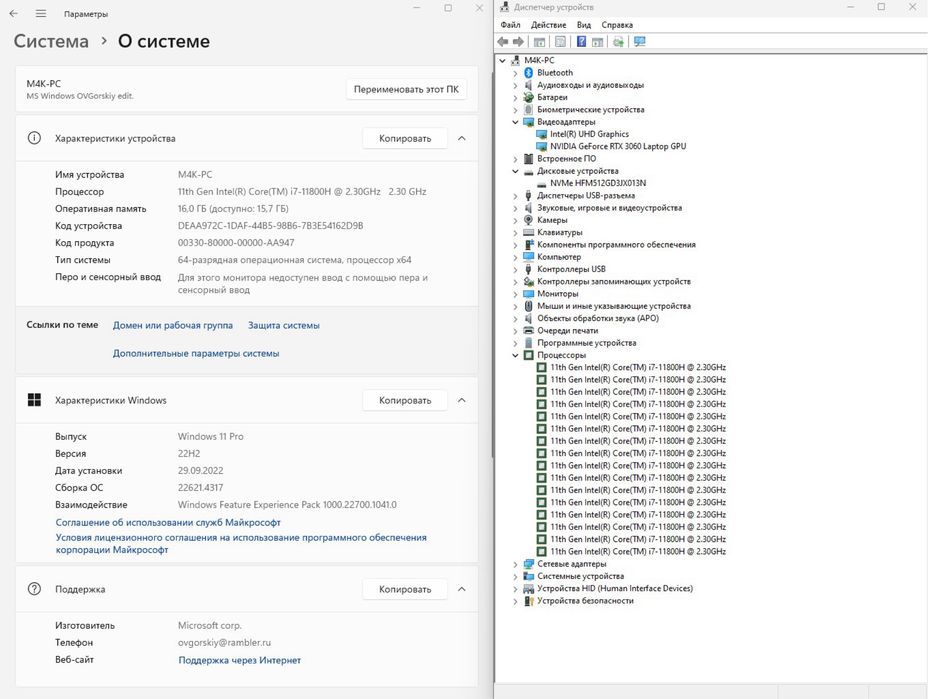Open Защита системы link
Screen dimensions: 928x699
click(x=283, y=326)
